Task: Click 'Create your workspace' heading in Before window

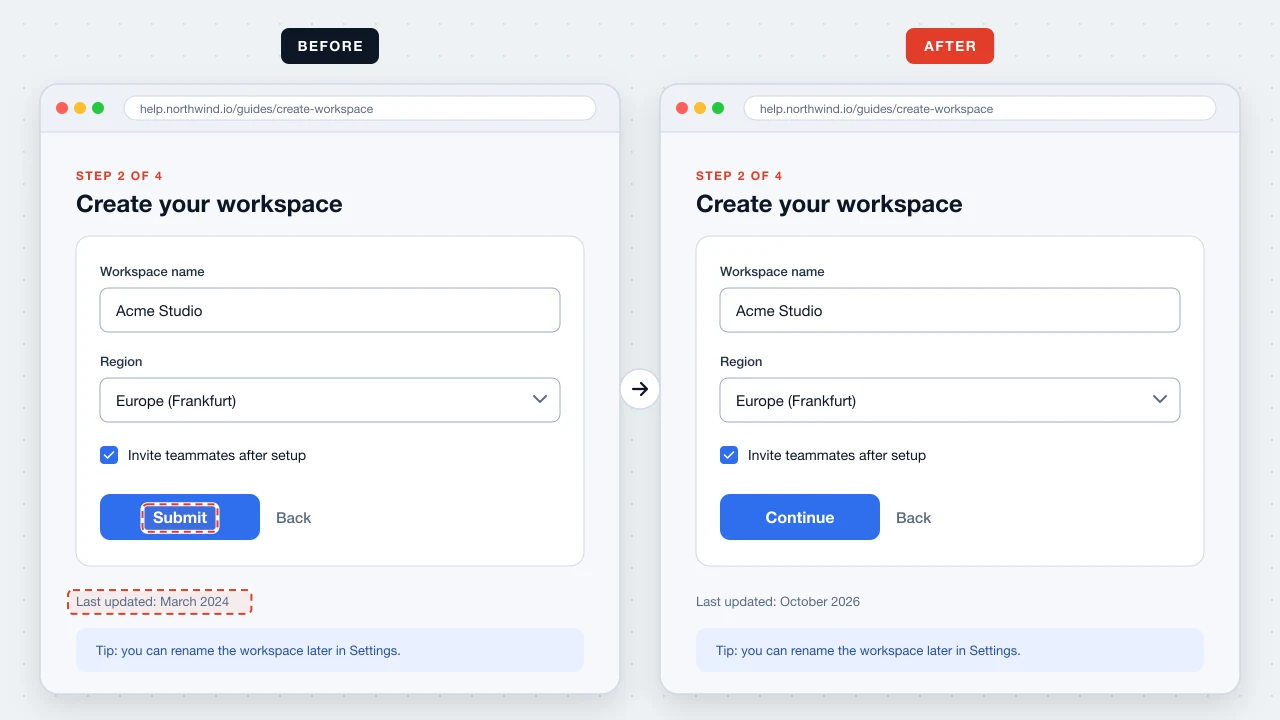Action: tap(209, 204)
